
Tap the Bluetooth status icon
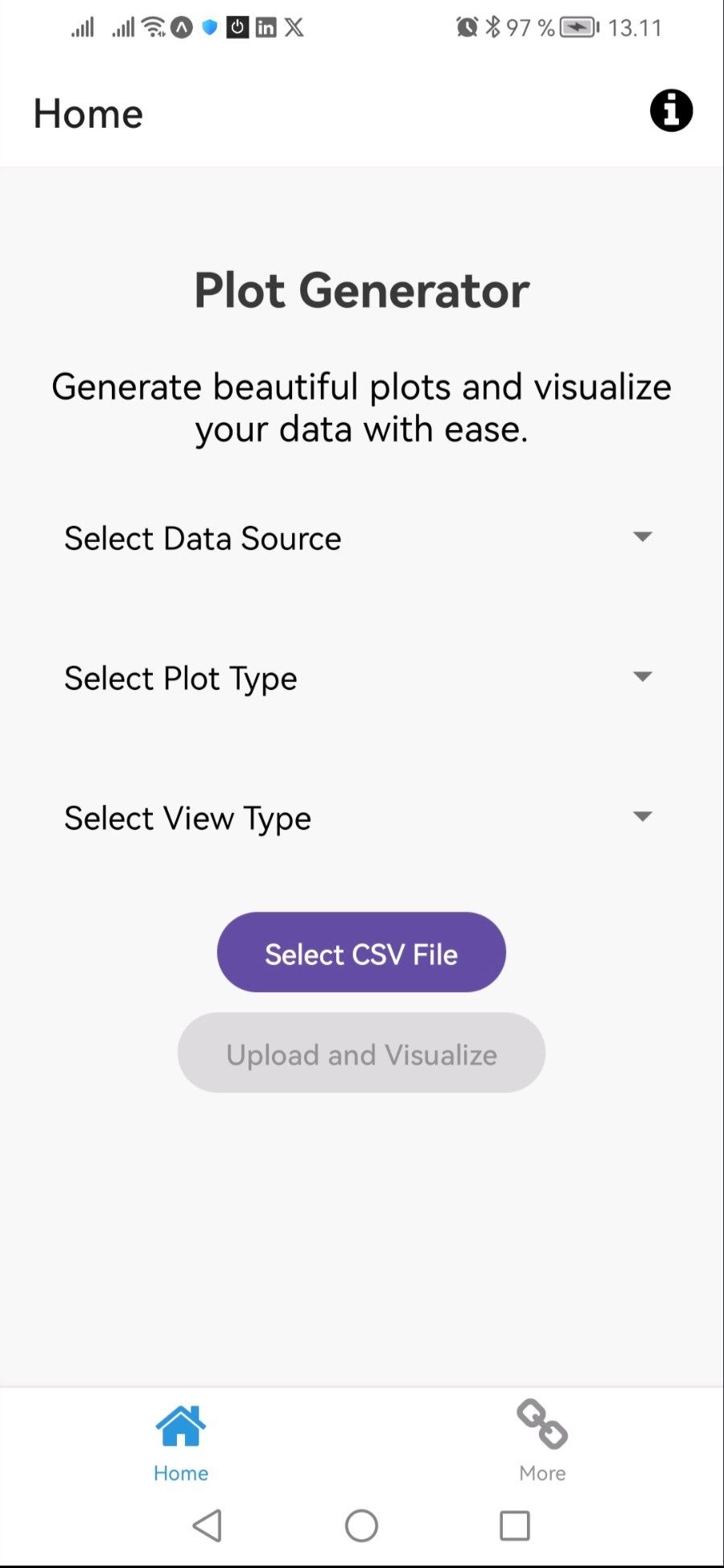click(492, 27)
